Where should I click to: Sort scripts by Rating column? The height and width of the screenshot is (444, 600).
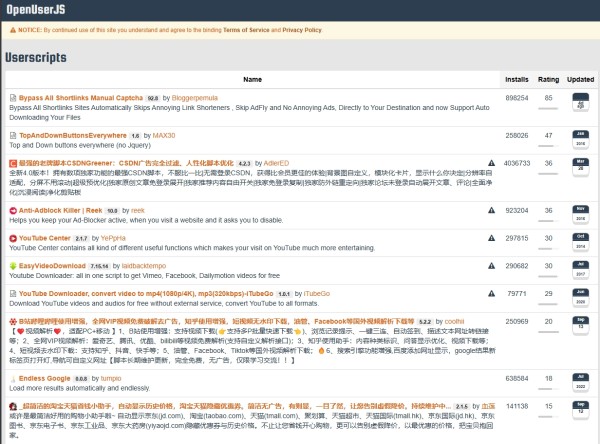tap(548, 80)
